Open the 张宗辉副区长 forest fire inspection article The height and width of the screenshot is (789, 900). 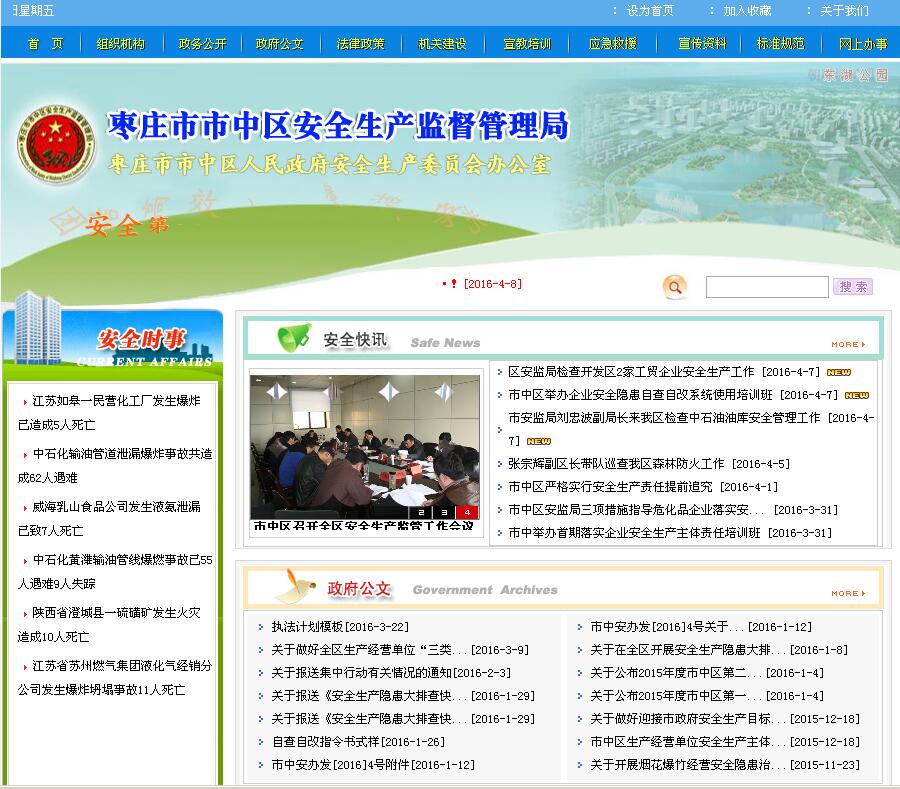click(615, 464)
